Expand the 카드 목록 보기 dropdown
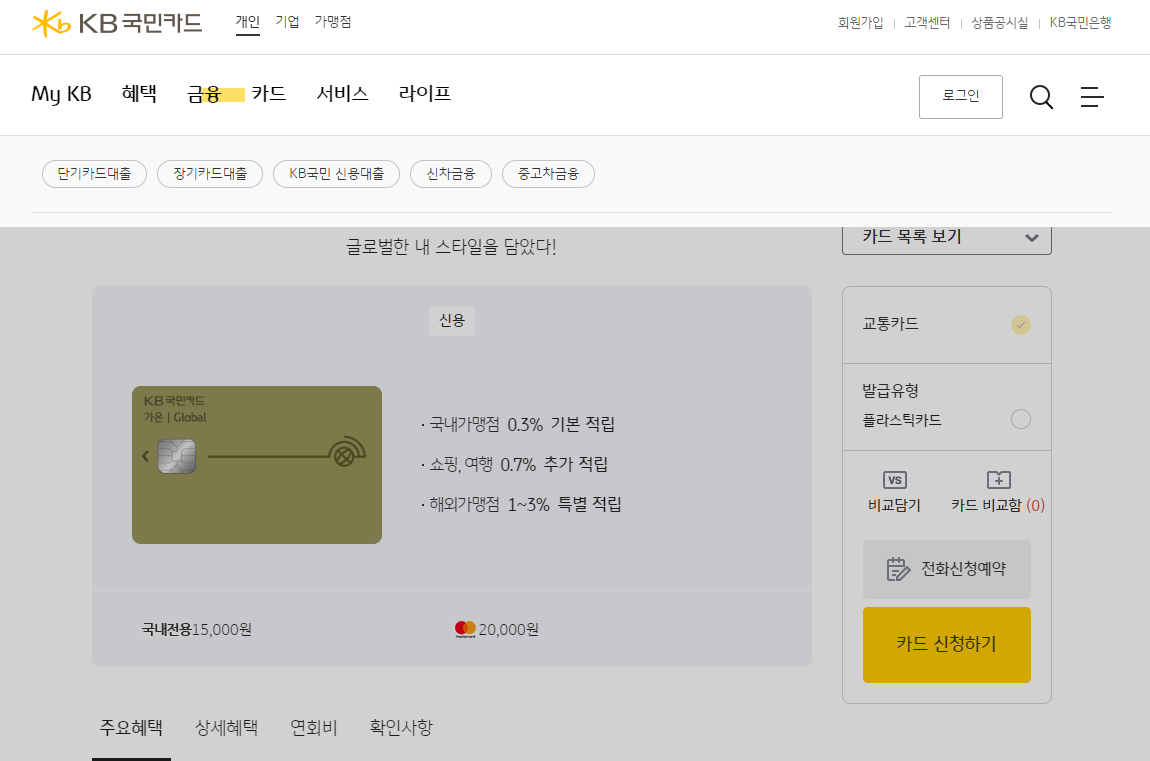1150x761 pixels. click(947, 238)
